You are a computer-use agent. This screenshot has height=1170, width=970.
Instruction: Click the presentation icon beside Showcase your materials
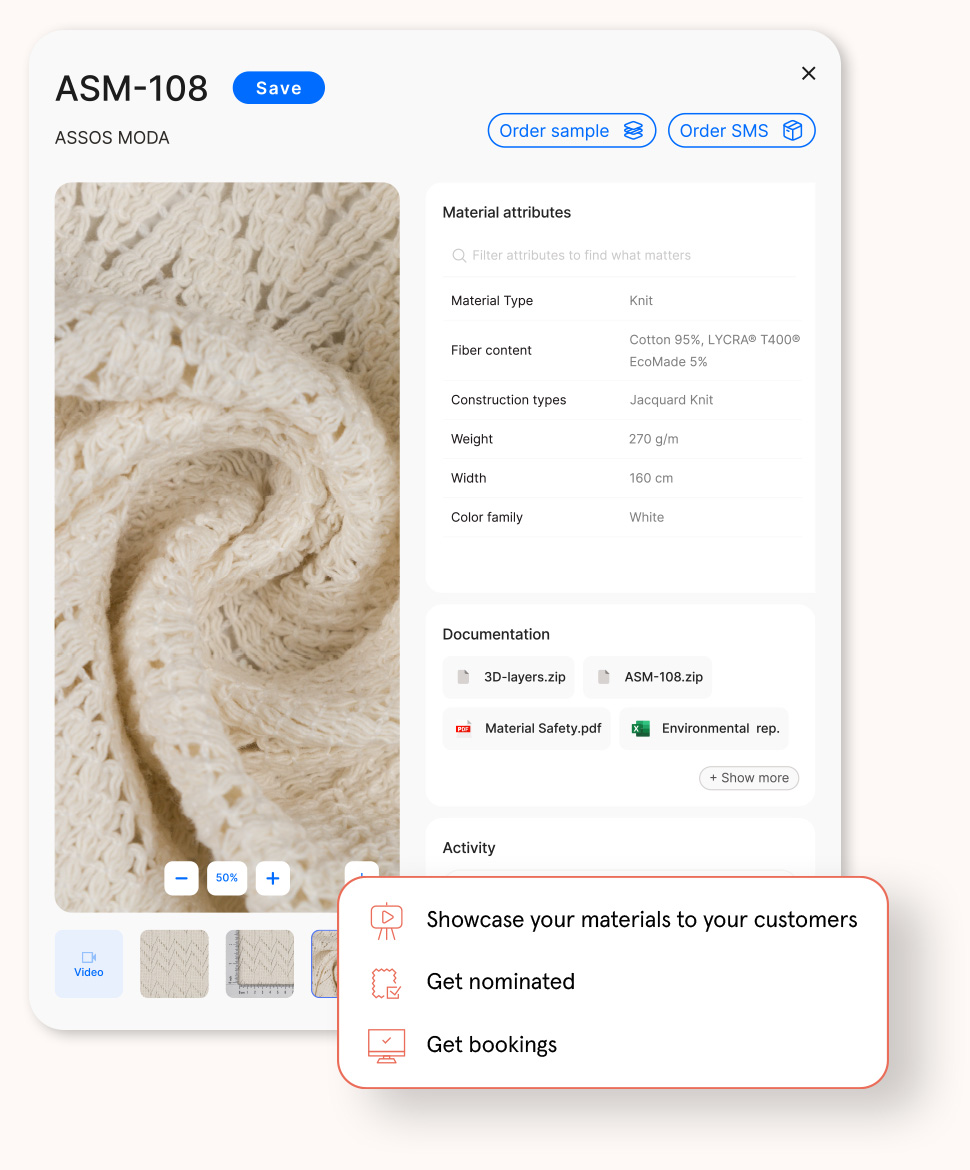point(386,920)
